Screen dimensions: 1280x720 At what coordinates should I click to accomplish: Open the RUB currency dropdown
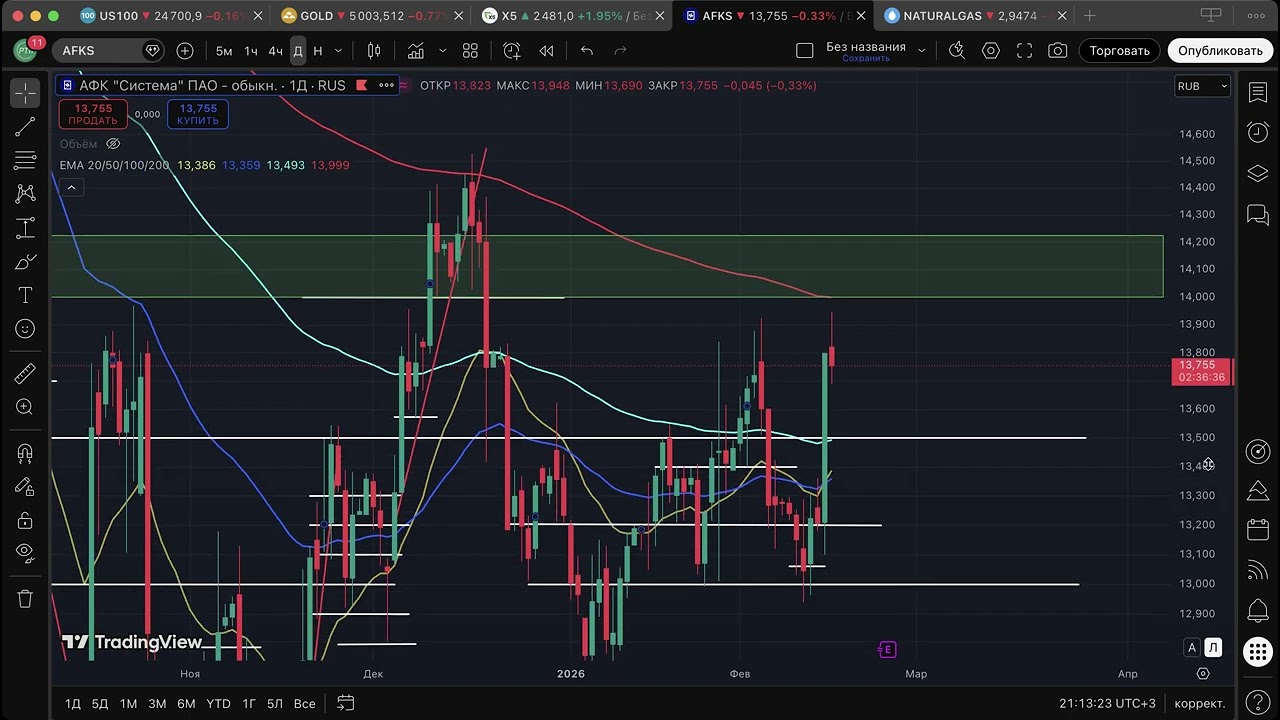coord(1202,86)
